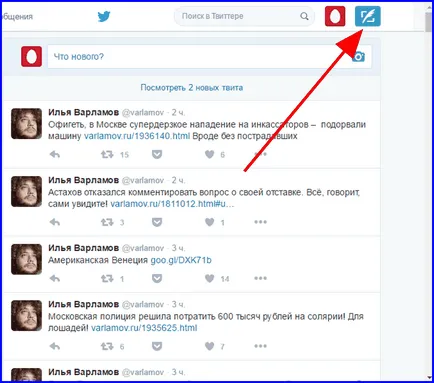Viewport: 434px width, 383px height.
Task: Click the Что нового? tweet box
Action: point(209,57)
